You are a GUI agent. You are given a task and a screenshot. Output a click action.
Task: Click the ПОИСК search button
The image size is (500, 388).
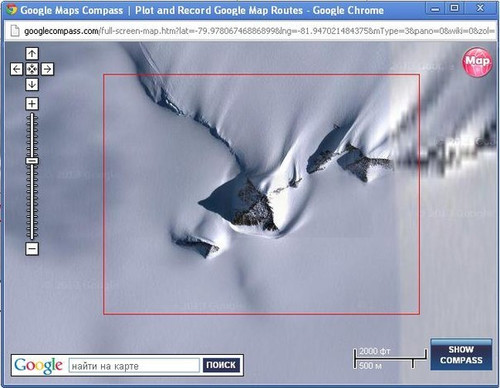point(221,365)
